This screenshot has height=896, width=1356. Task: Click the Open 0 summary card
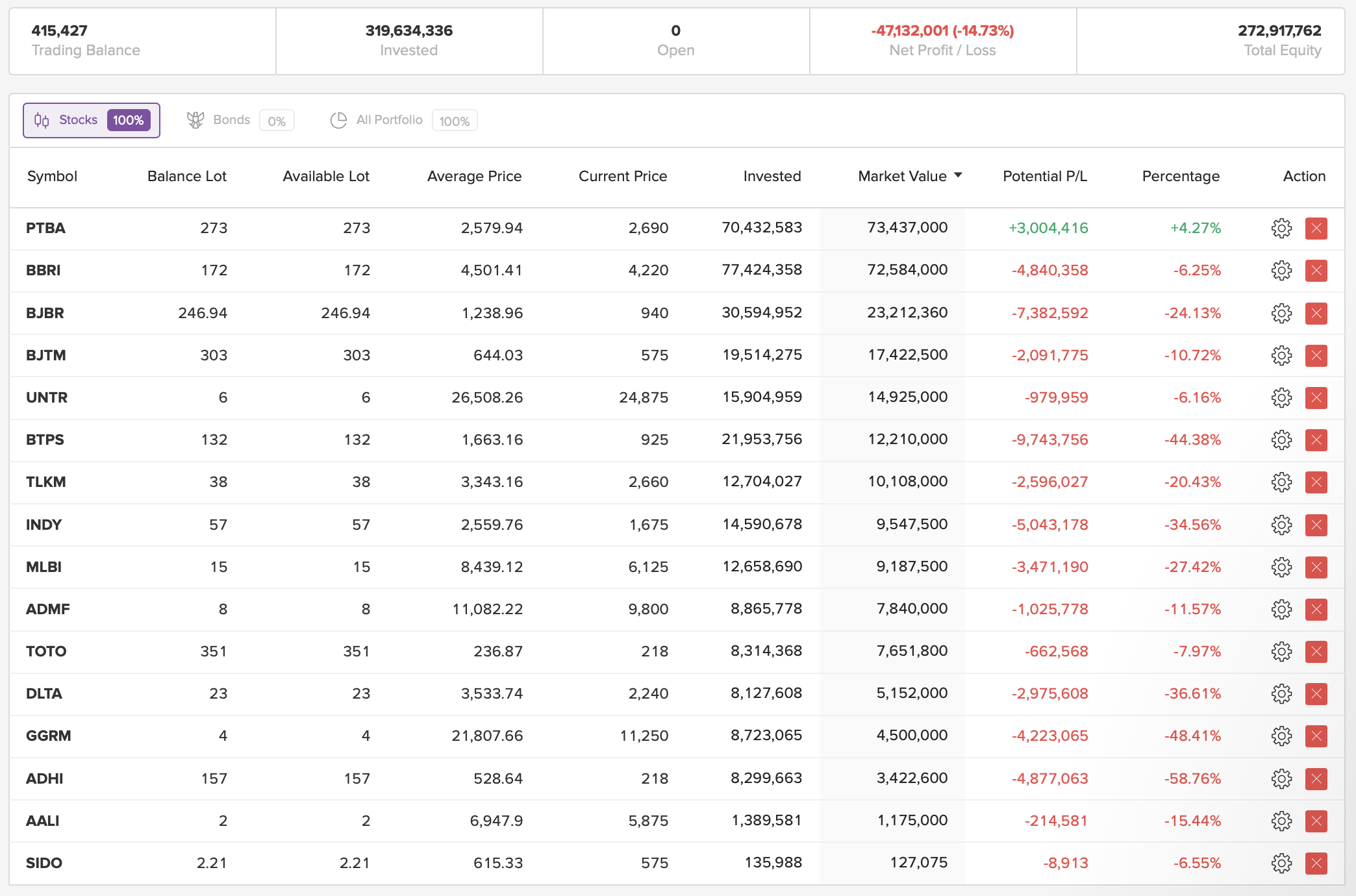676,41
